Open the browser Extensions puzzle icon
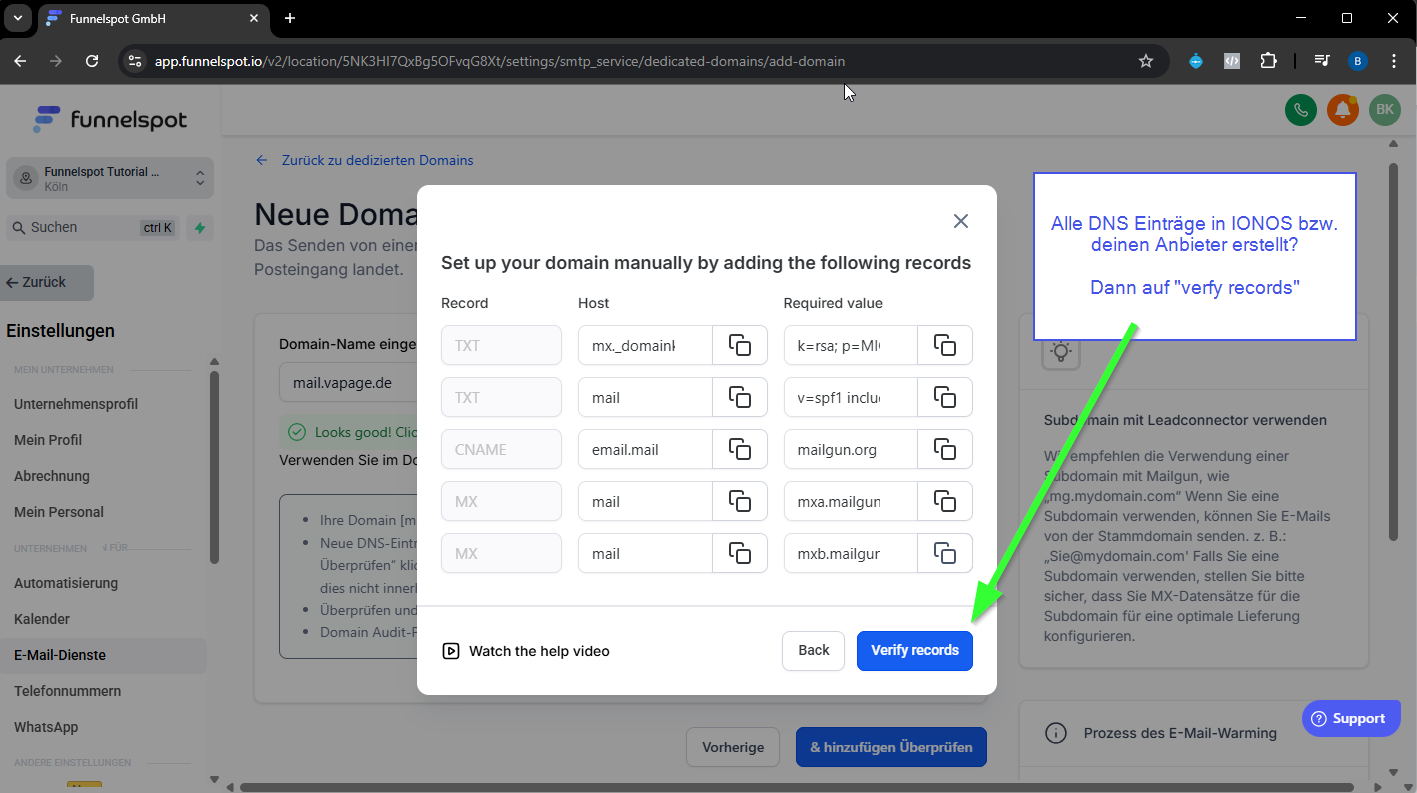The image size is (1417, 793). coord(1268,61)
